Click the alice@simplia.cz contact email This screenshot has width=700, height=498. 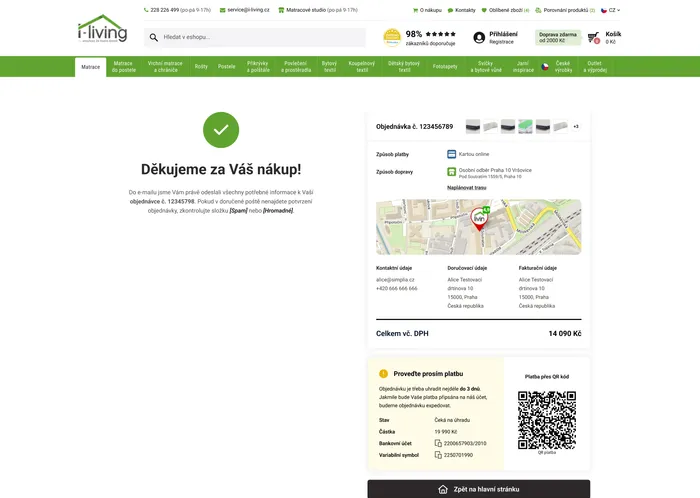coord(395,280)
